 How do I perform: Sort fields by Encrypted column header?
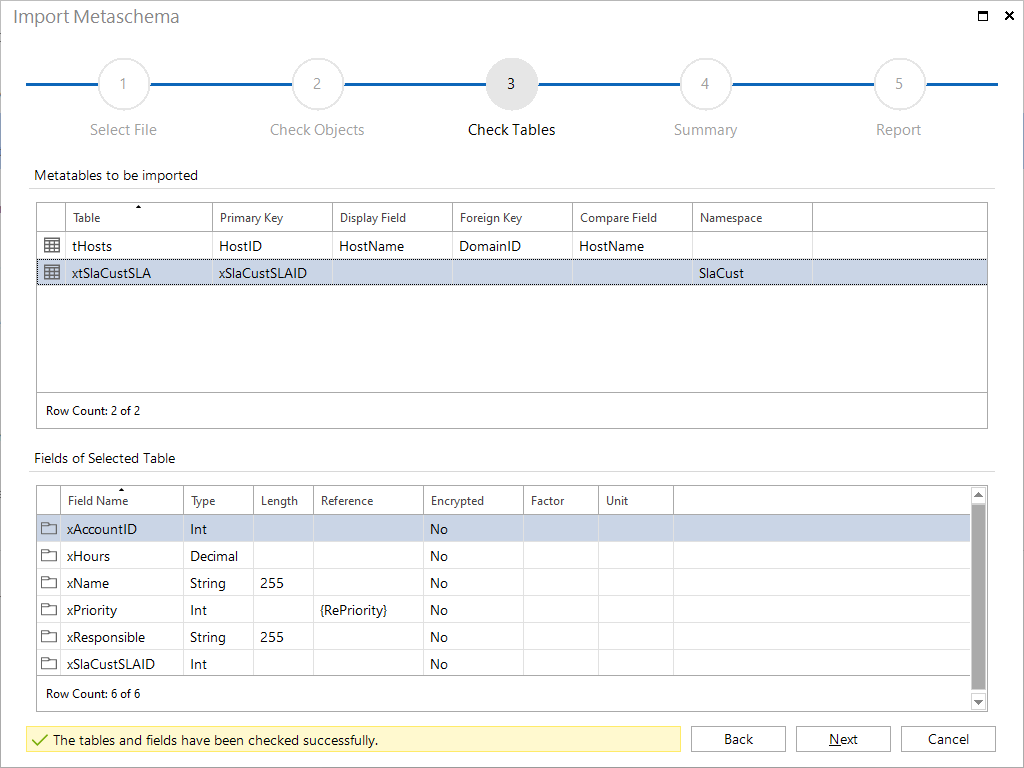coord(473,500)
